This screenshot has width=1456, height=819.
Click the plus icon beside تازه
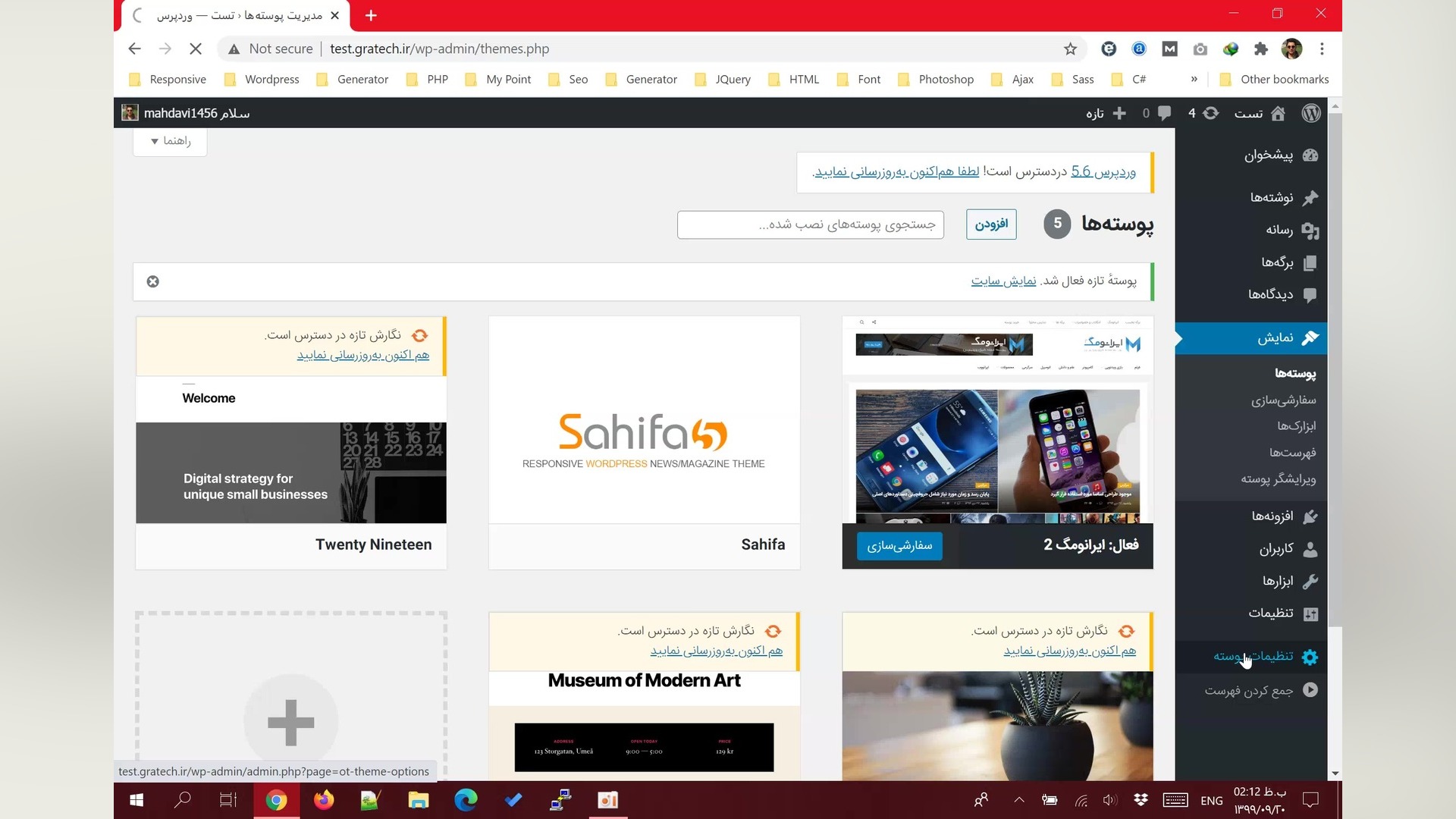[1119, 113]
